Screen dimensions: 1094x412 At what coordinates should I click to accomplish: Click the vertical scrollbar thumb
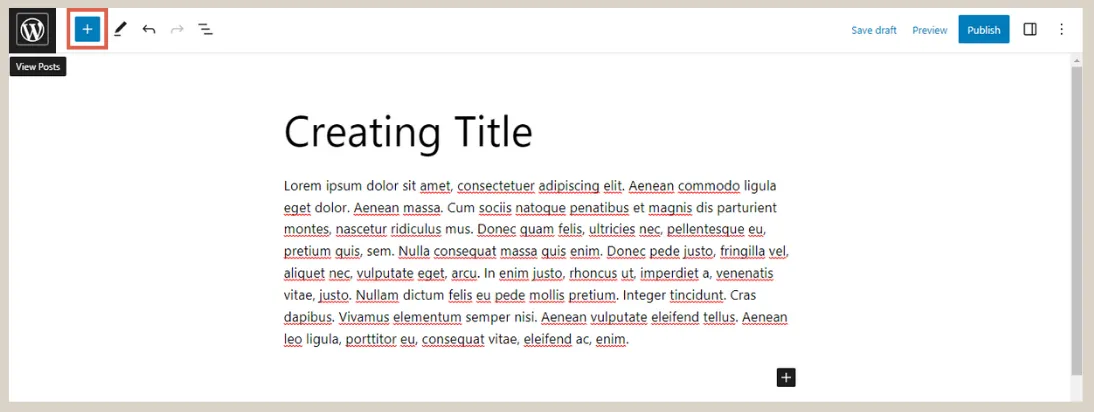(x=1076, y=220)
